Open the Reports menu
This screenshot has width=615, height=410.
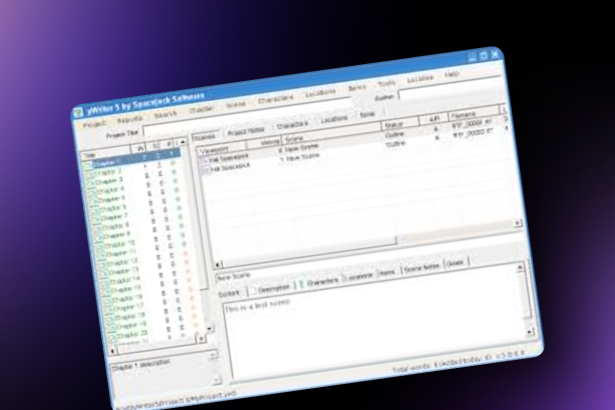129,119
